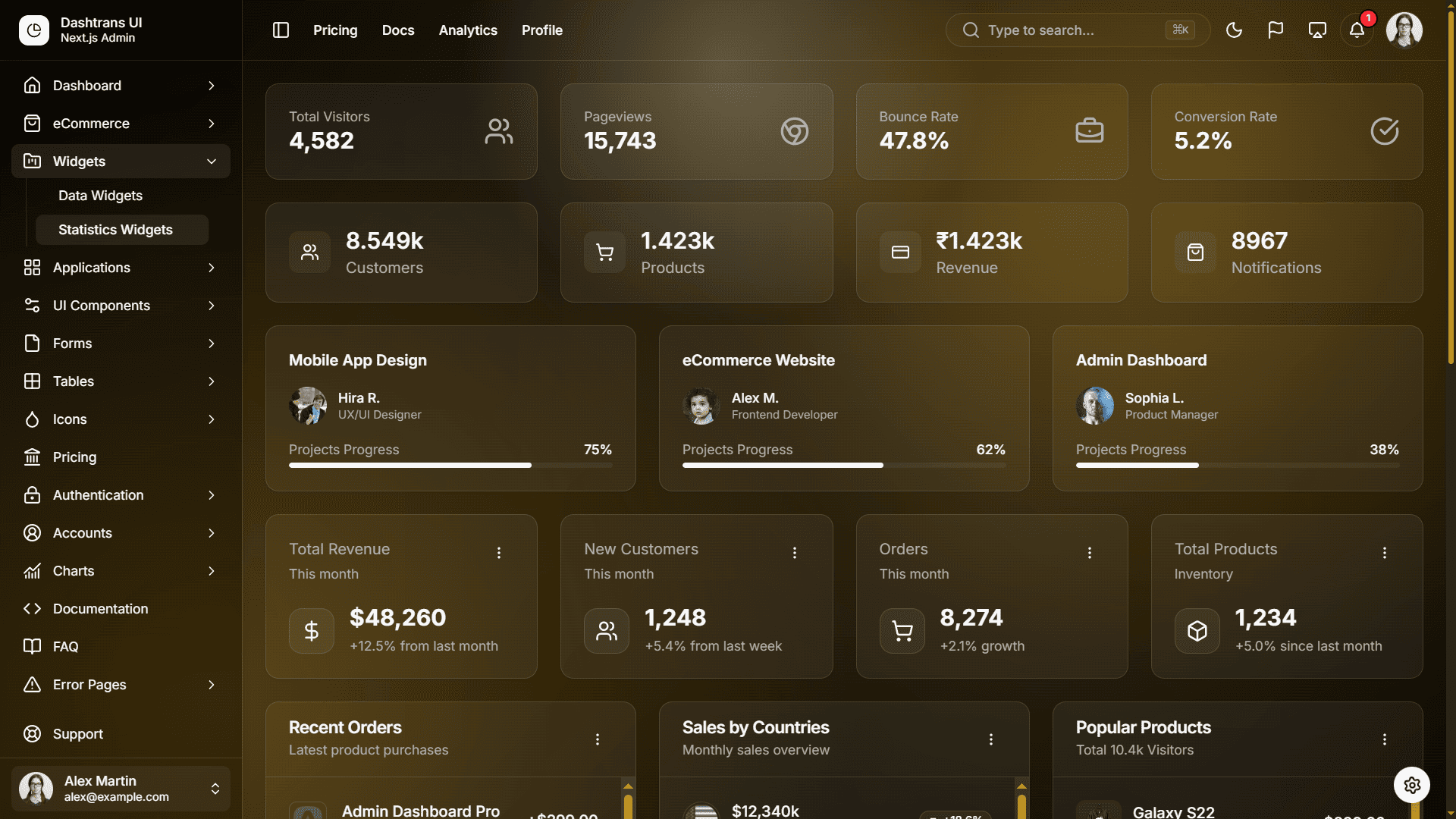Expand the Error Pages sidebar menu
The height and width of the screenshot is (819, 1456).
[121, 685]
